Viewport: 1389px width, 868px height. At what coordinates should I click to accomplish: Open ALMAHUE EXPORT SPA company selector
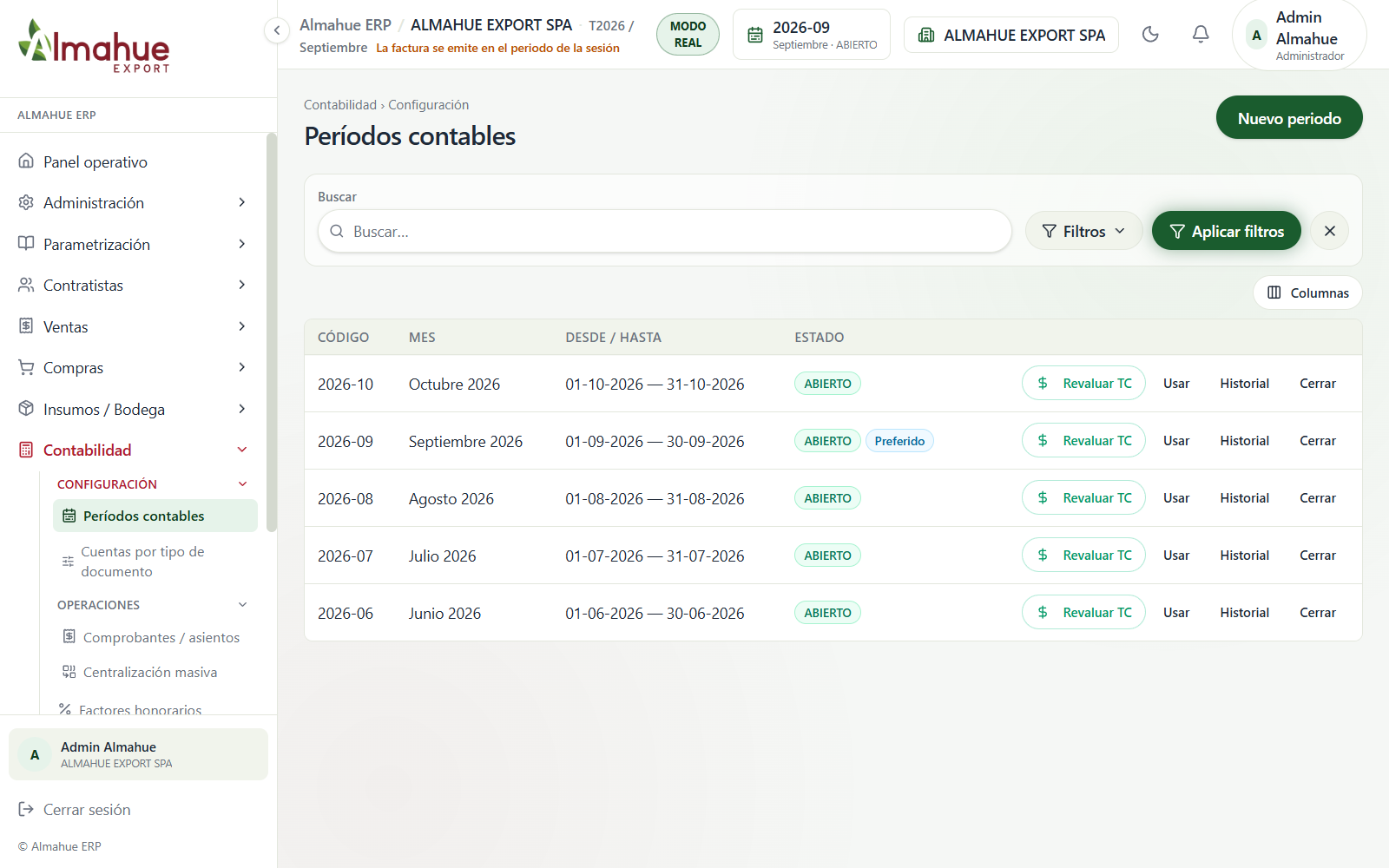click(1011, 35)
